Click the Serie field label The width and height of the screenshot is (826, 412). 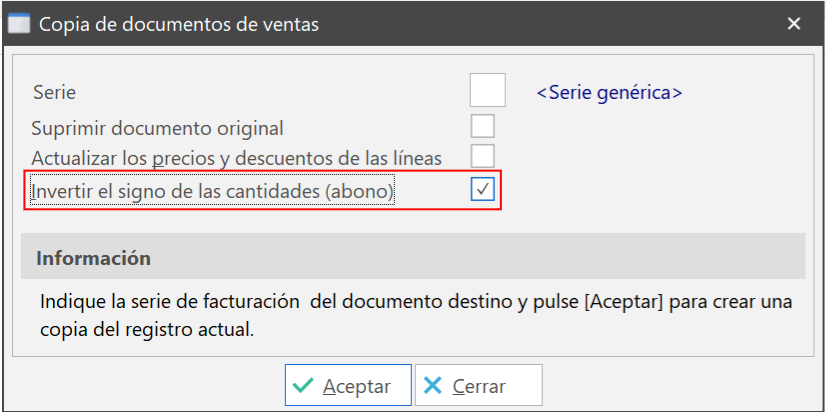(x=54, y=92)
